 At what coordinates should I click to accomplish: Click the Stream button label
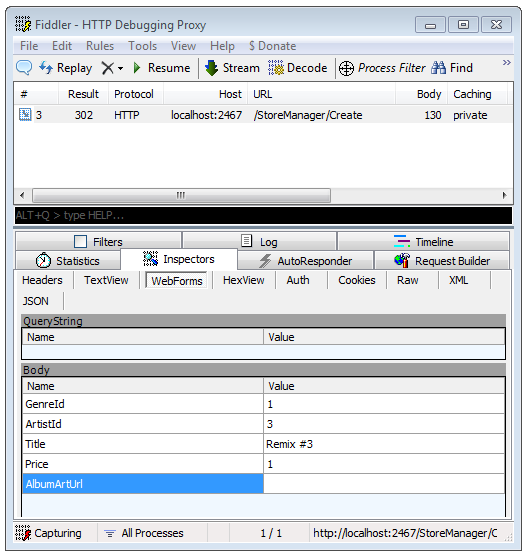(241, 68)
